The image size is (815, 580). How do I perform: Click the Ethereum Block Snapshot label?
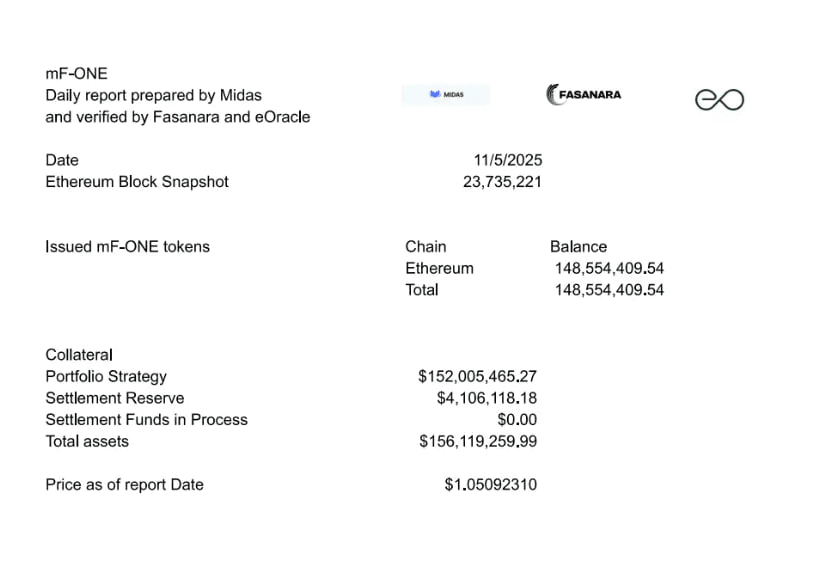coord(137,182)
